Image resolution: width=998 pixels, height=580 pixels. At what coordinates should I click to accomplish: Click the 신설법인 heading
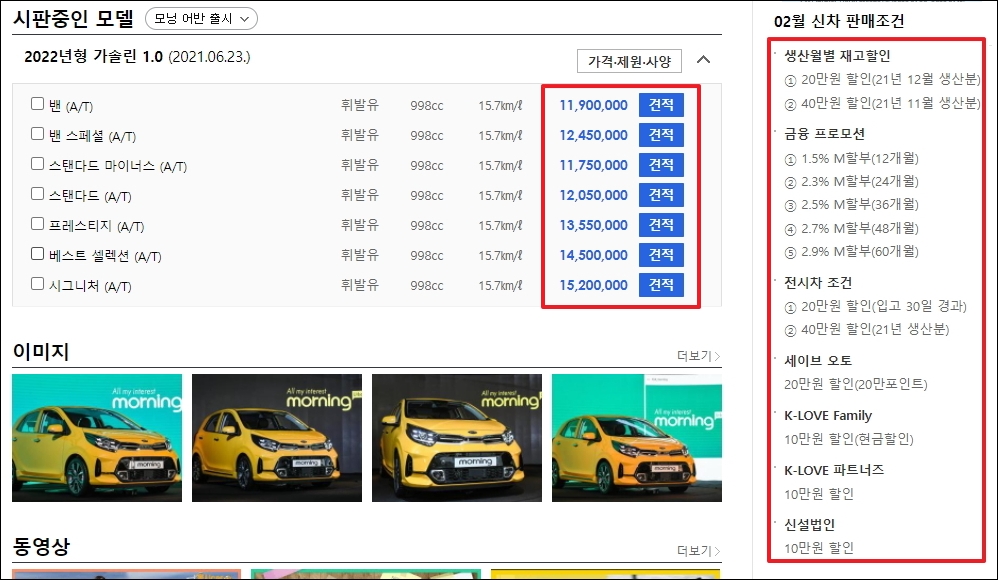pyautogui.click(x=809, y=525)
